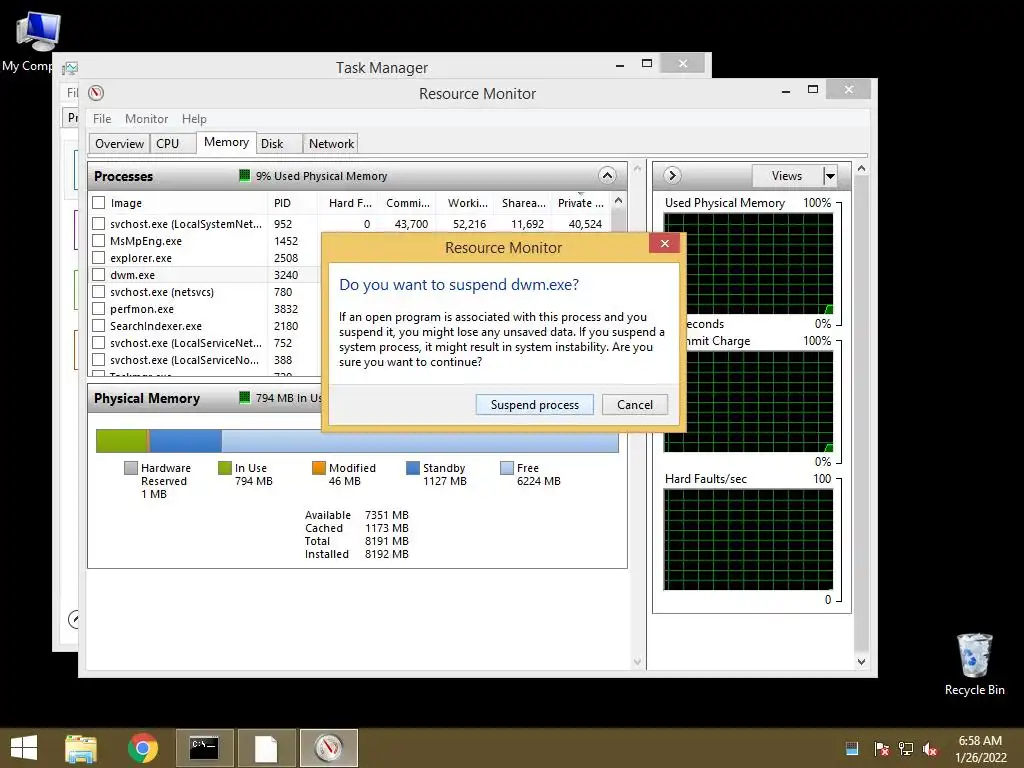Click the Hard Faults/sec graph
1024x768 pixels.
(x=748, y=539)
